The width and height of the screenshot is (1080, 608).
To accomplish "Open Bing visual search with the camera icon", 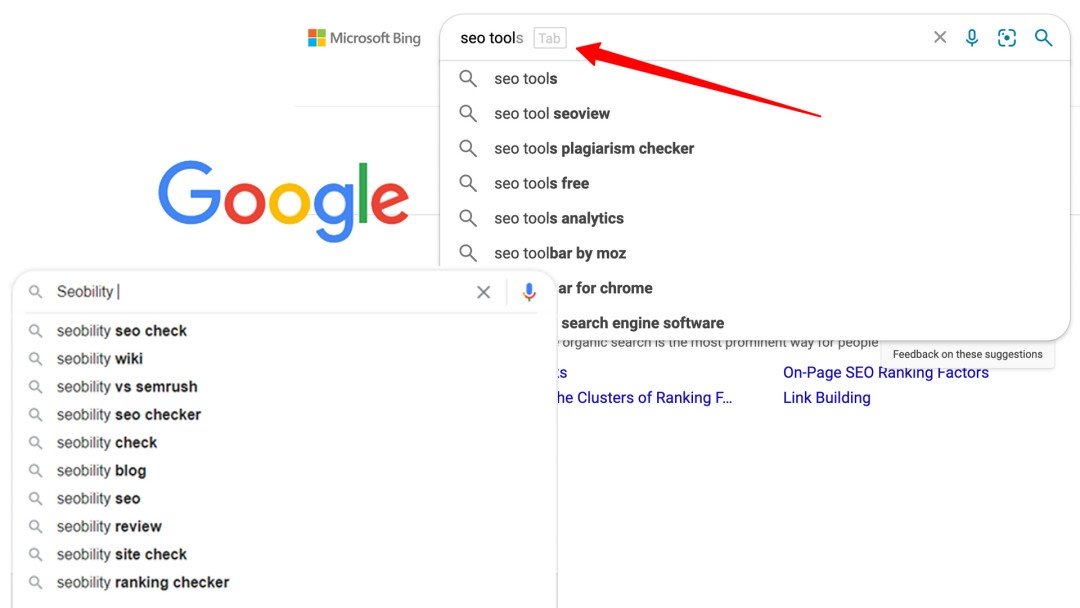I will [x=1006, y=37].
